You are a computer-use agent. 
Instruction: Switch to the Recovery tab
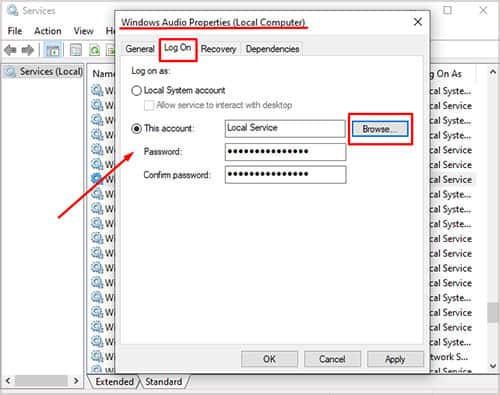(218, 49)
